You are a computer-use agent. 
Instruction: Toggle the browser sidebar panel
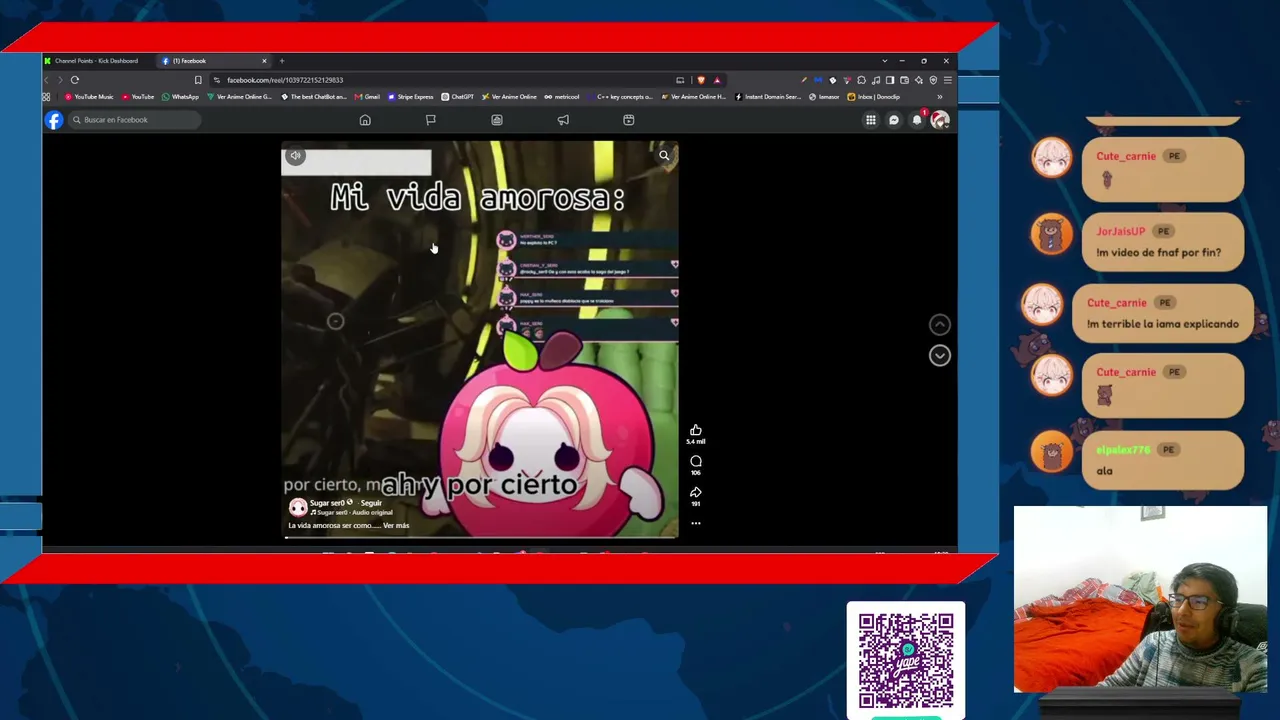[890, 80]
